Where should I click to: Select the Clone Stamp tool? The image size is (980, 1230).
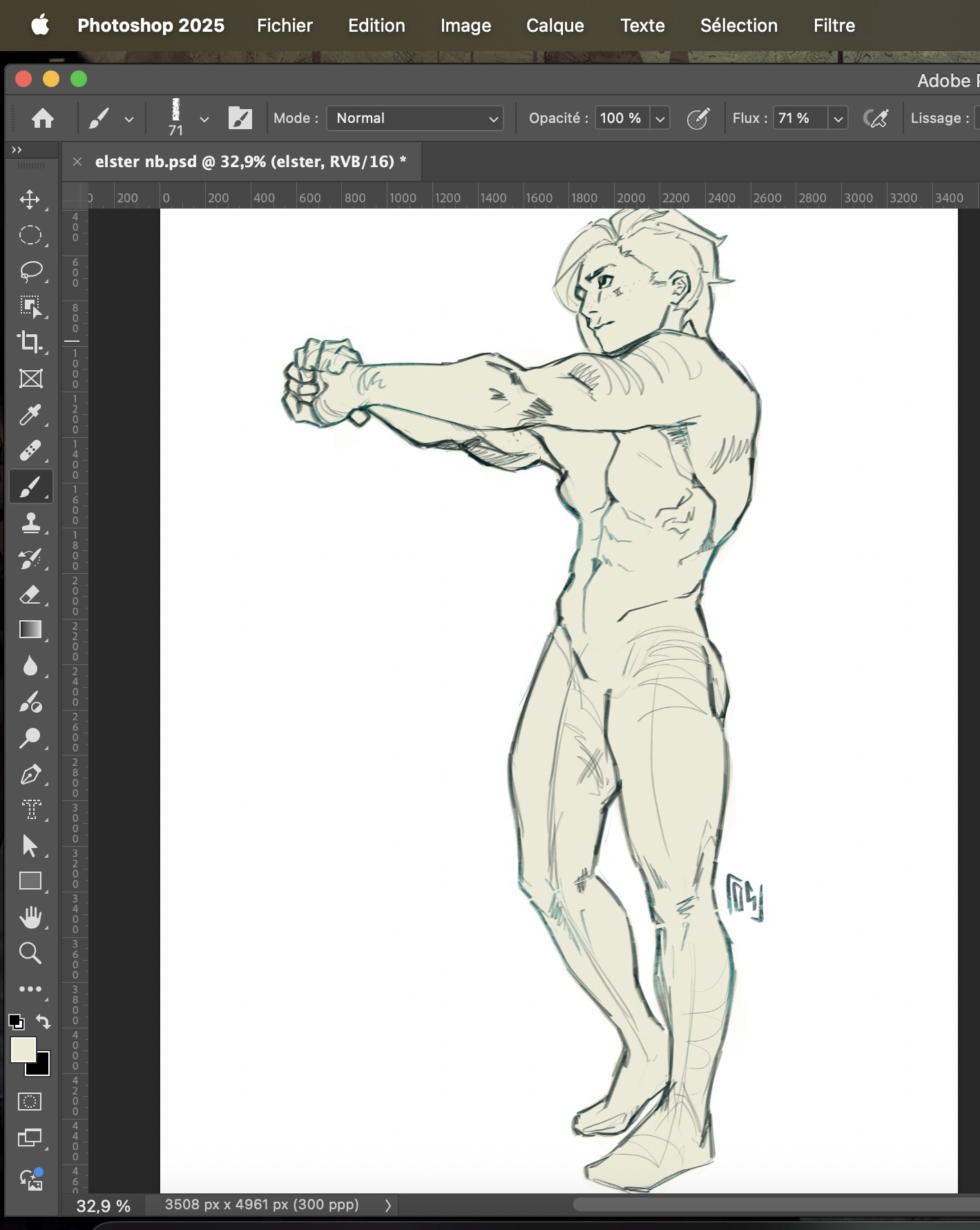coord(30,523)
